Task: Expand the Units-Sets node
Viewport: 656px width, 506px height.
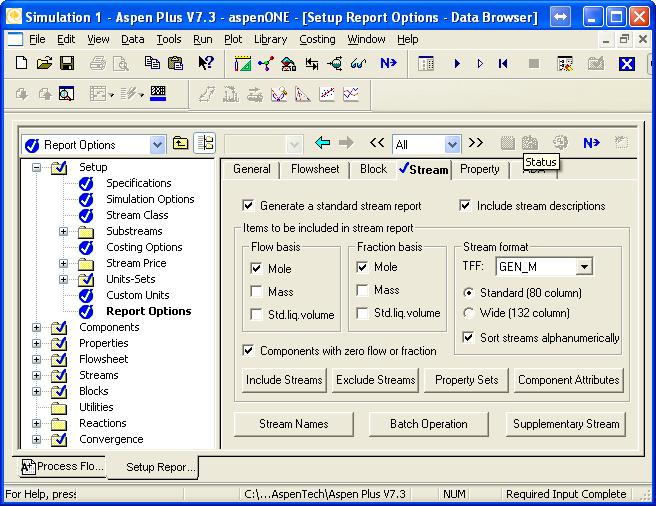Action: [x=63, y=279]
